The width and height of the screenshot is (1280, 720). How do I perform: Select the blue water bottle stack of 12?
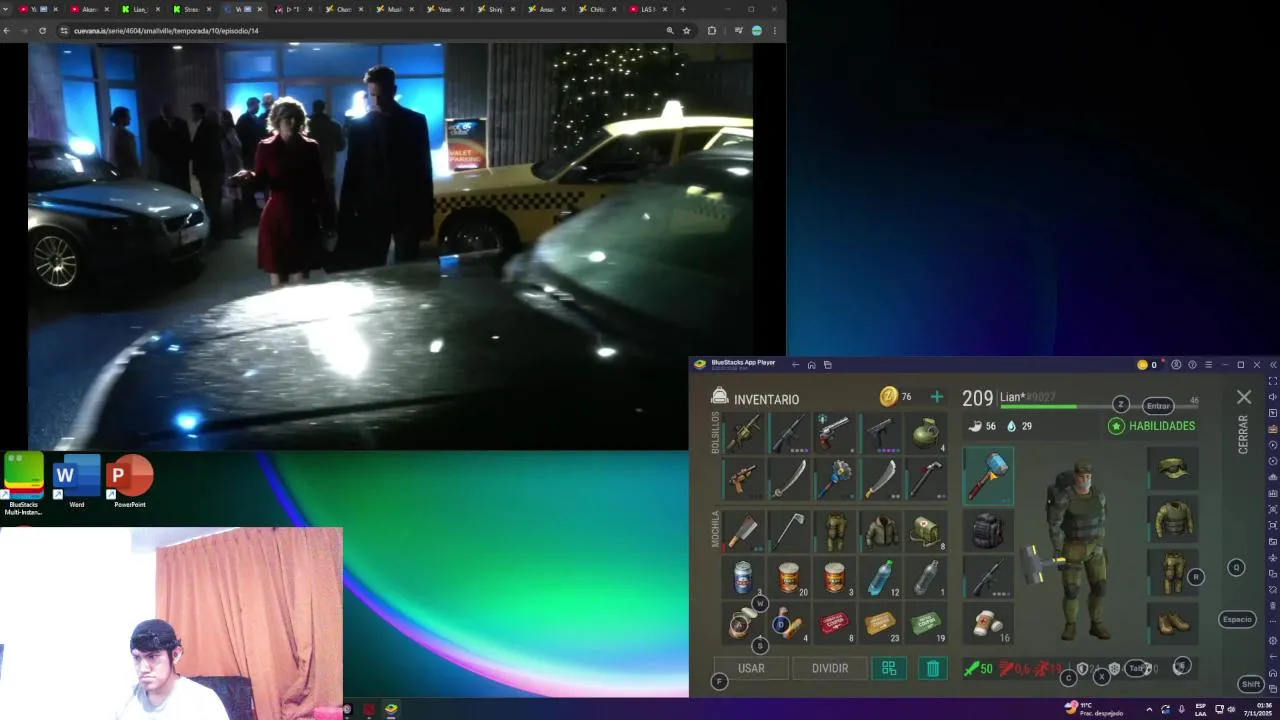[881, 578]
